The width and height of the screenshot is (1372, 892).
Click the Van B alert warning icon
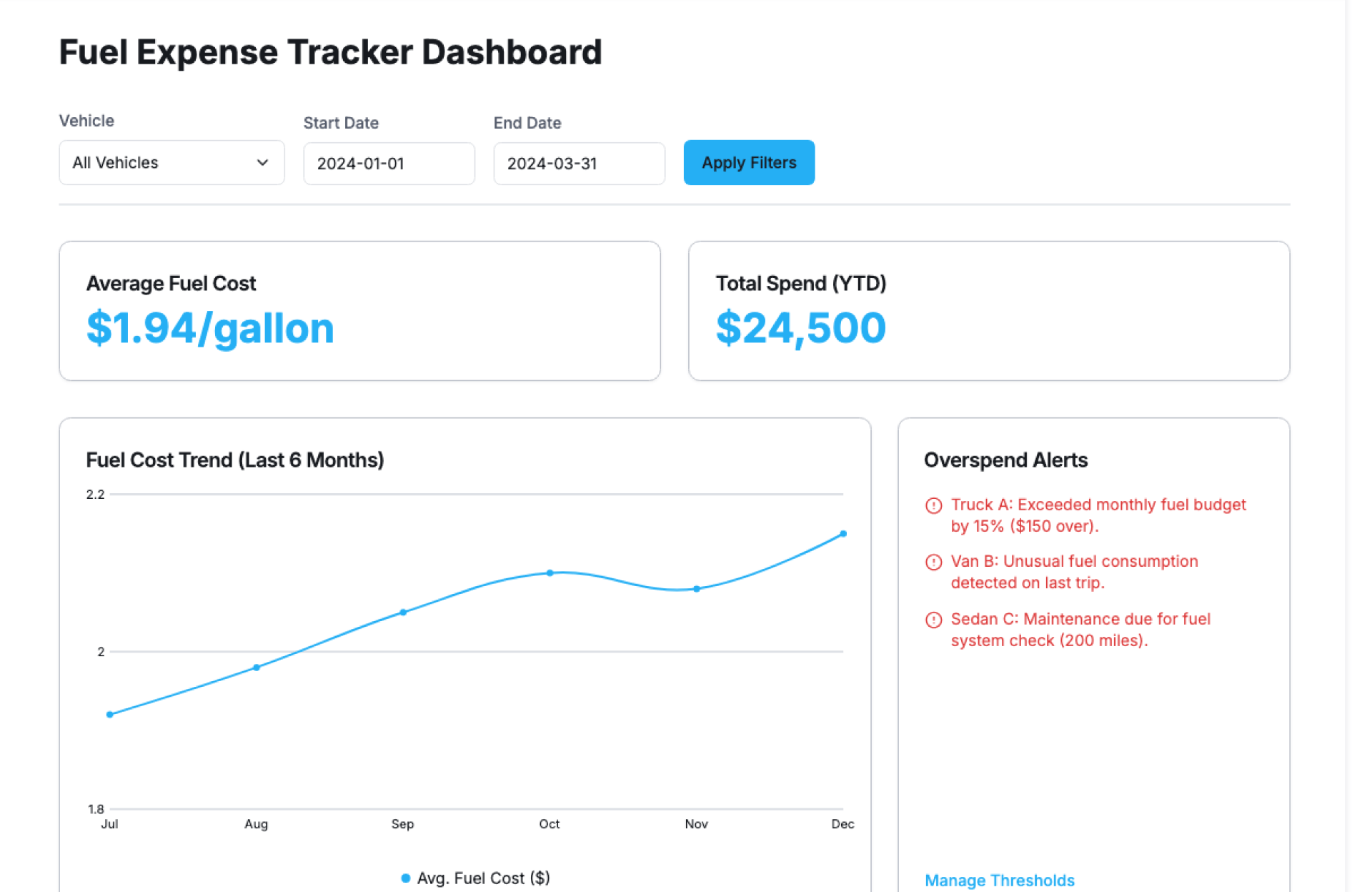coord(933,562)
